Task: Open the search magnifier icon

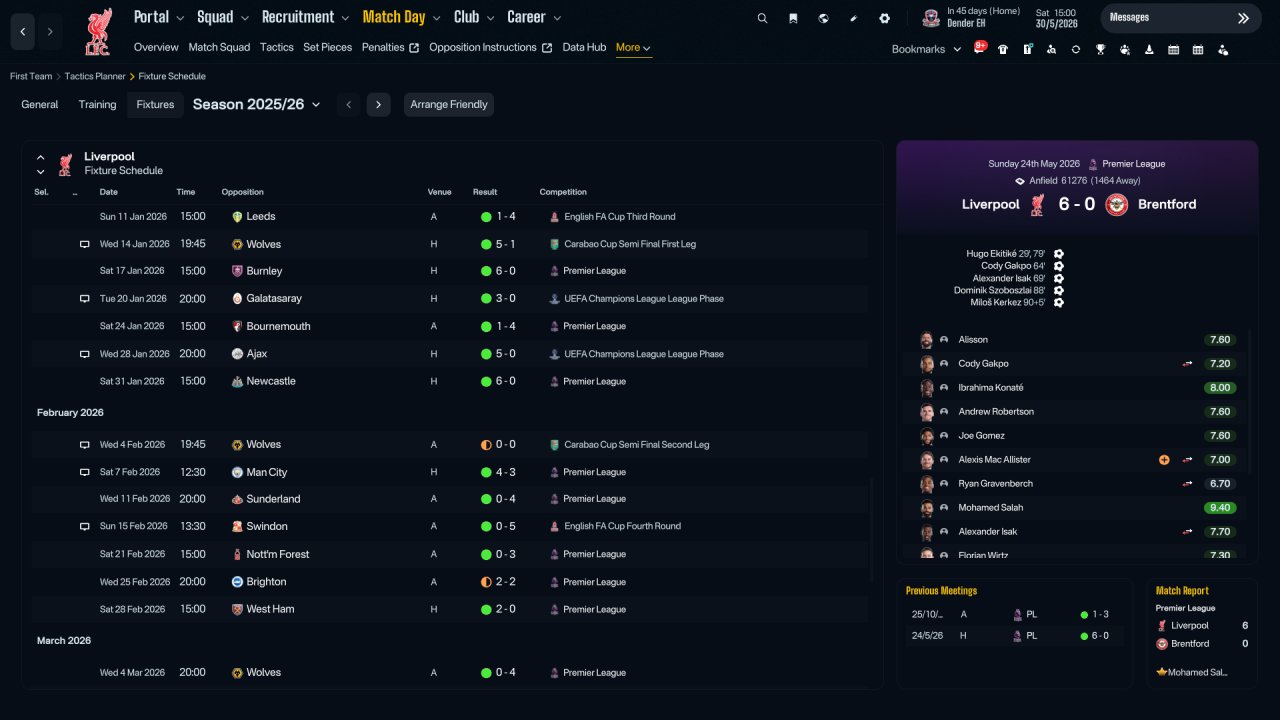Action: tap(762, 18)
